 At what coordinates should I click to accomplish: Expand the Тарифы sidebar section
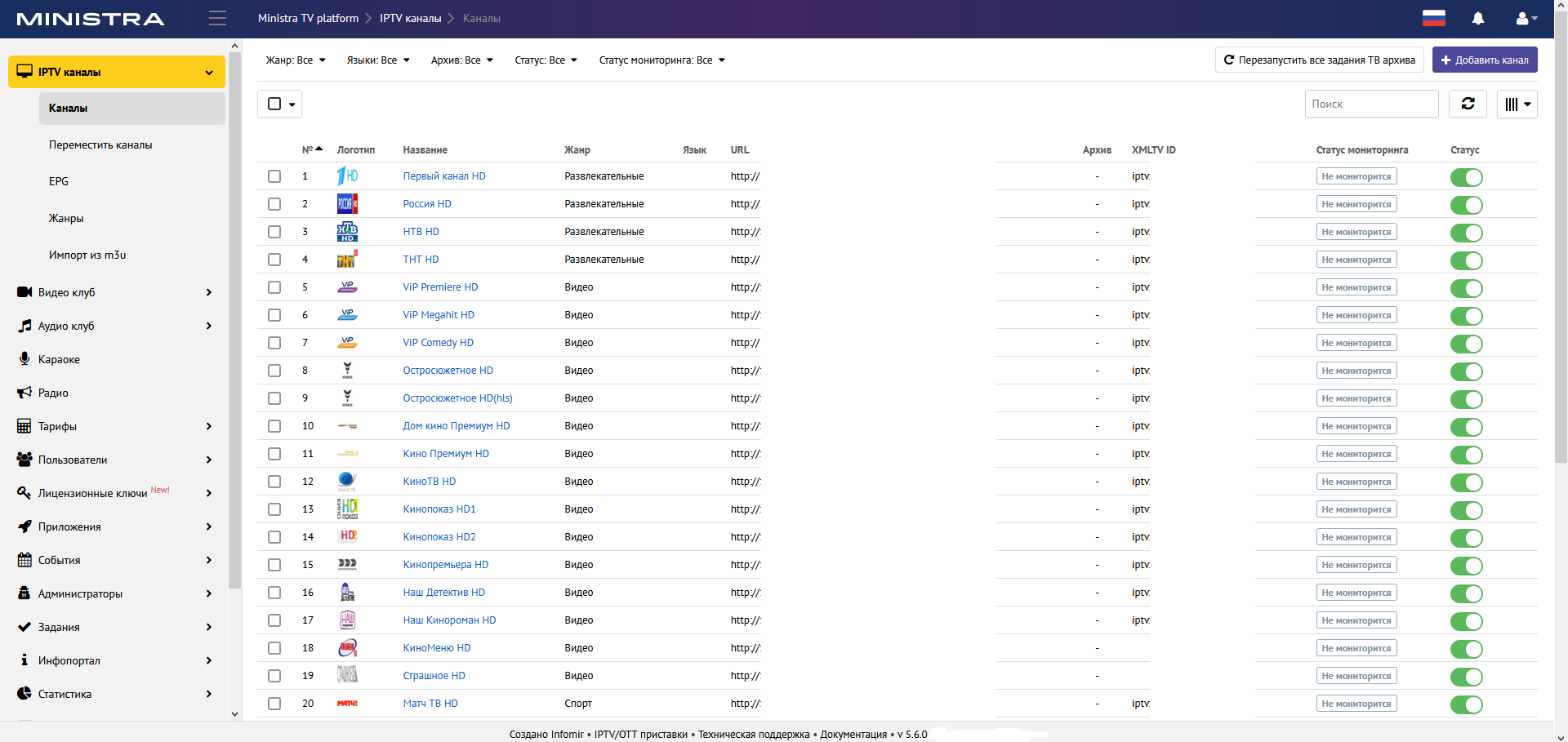pyautogui.click(x=117, y=426)
